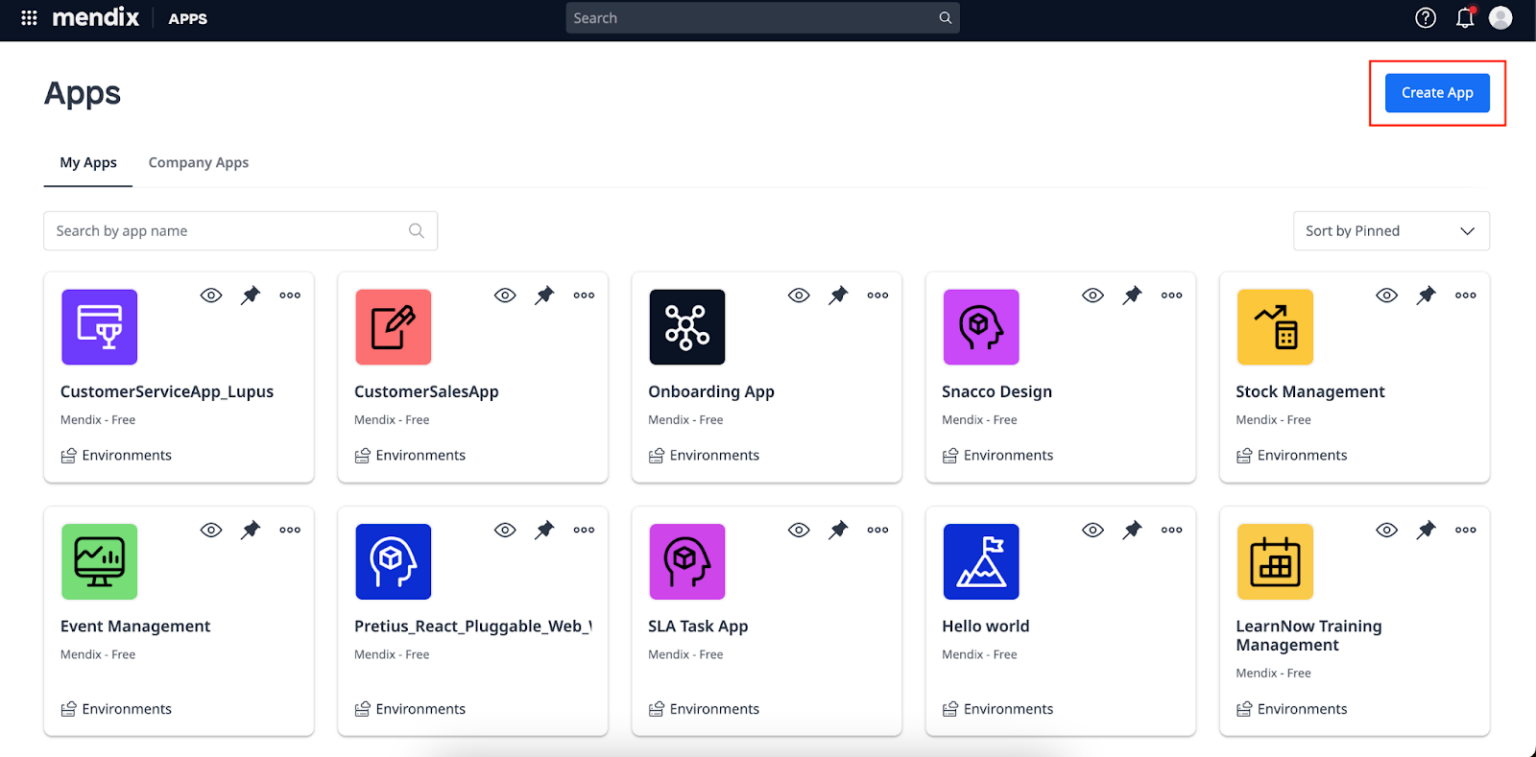This screenshot has height=757, width=1536.
Task: Open the Sort by Pinned dropdown
Action: (1391, 230)
